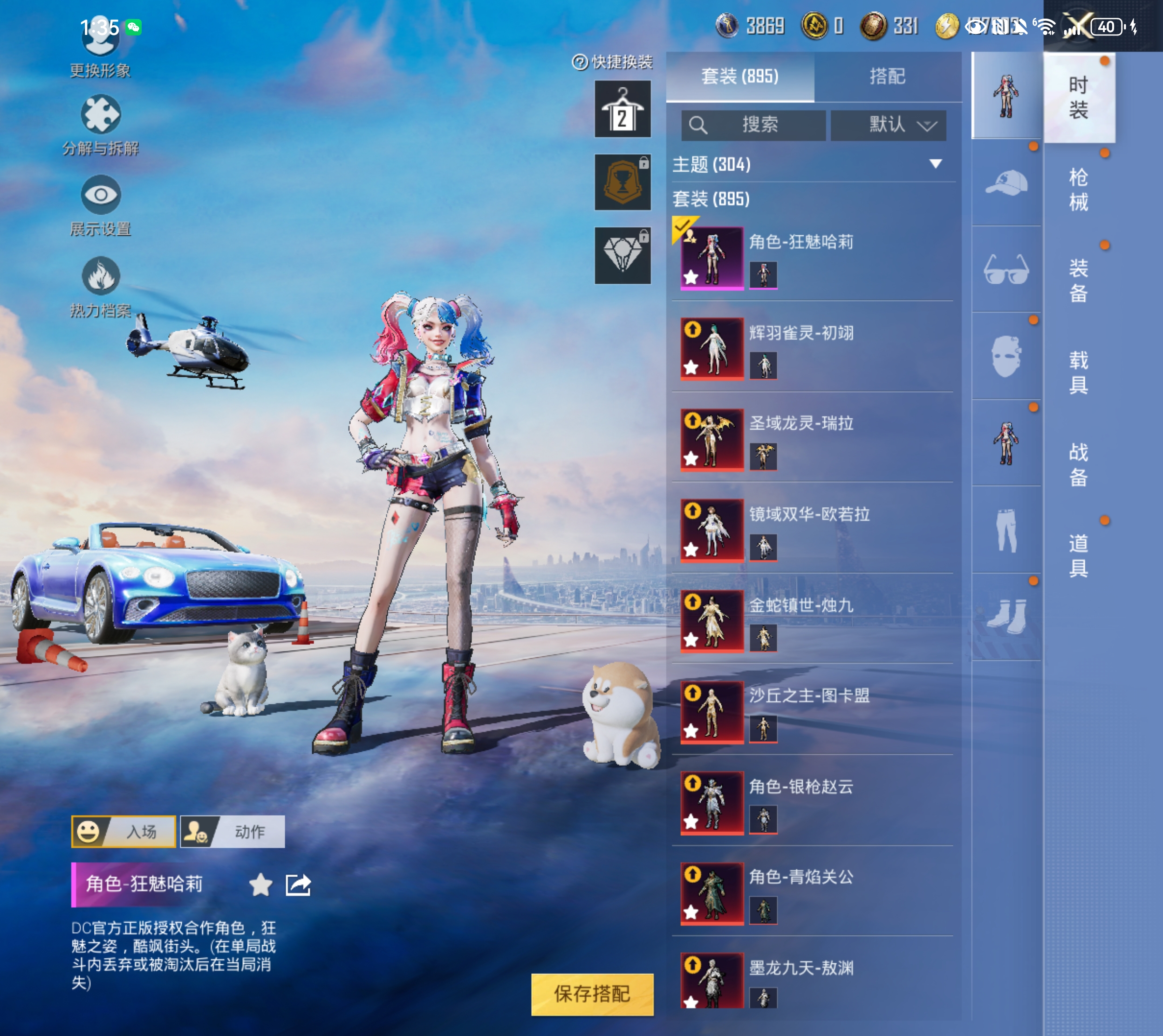Click small preview icon under 圣域龙灵-瑞拉

[x=763, y=457]
